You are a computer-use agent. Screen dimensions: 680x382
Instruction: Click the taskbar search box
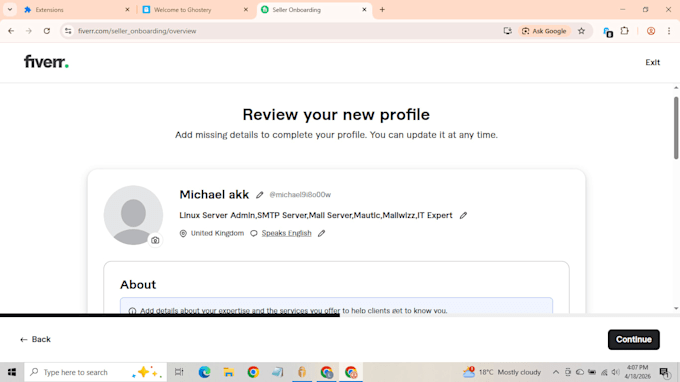(95, 372)
